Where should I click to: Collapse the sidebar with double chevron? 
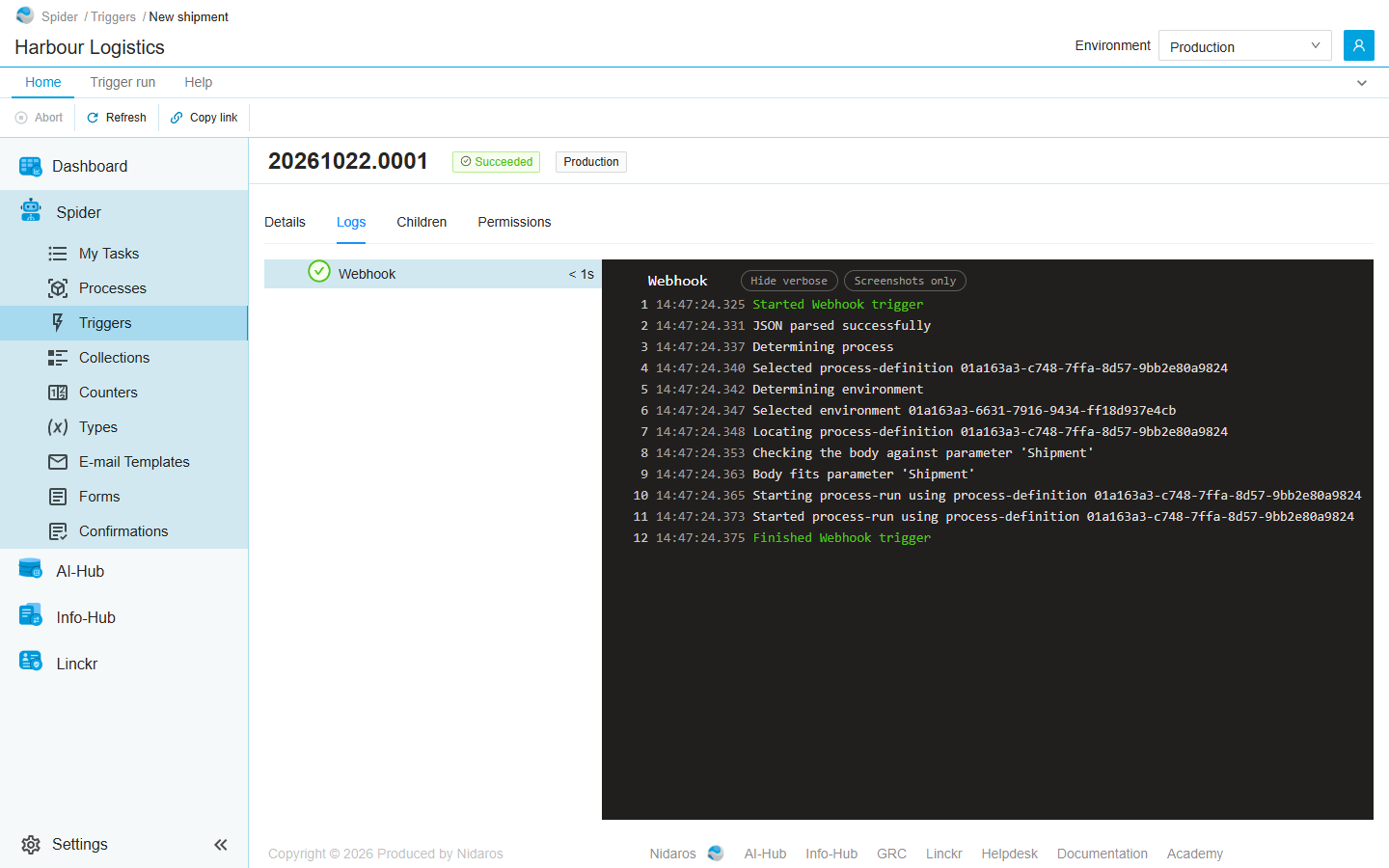pyautogui.click(x=221, y=845)
